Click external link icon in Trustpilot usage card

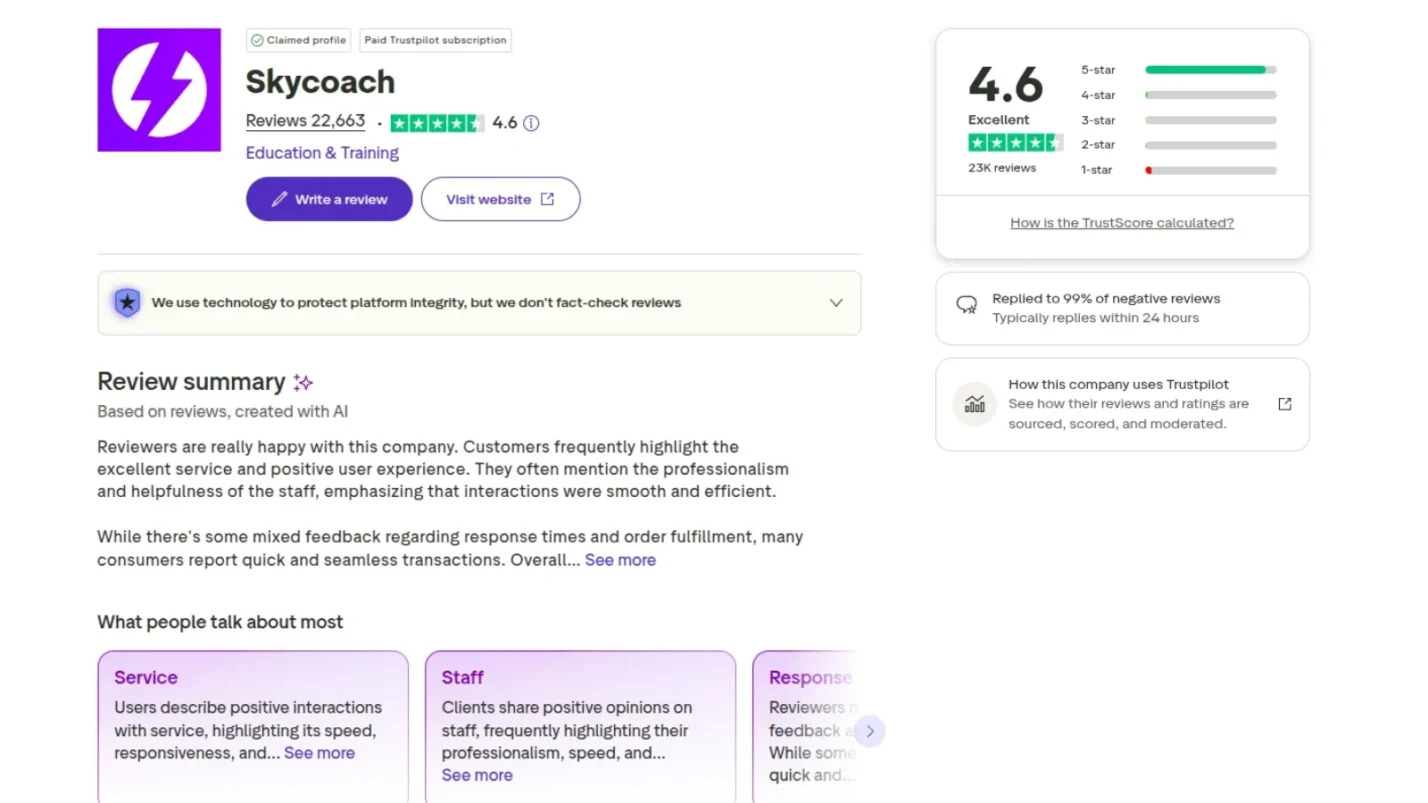[x=1285, y=404]
